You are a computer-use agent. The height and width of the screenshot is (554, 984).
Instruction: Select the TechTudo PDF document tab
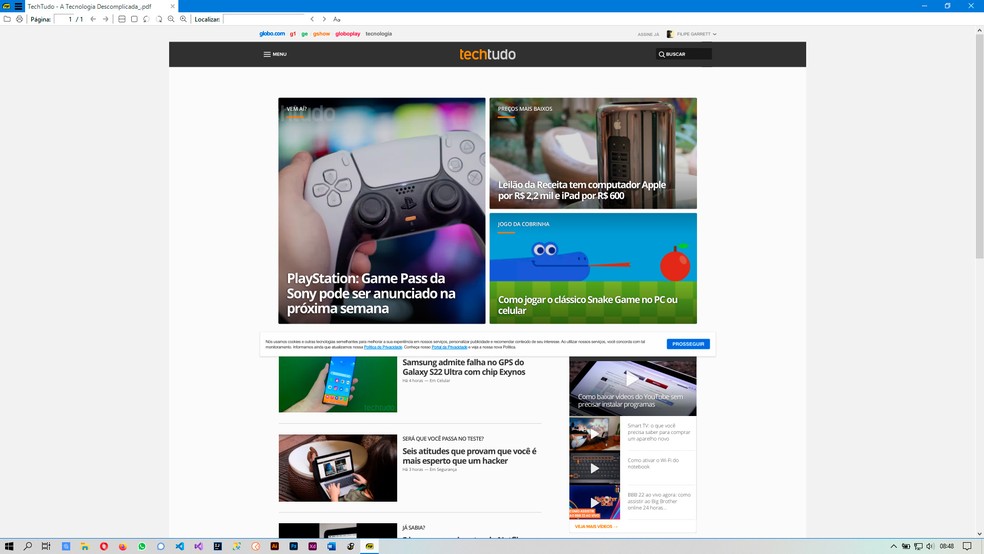point(89,6)
